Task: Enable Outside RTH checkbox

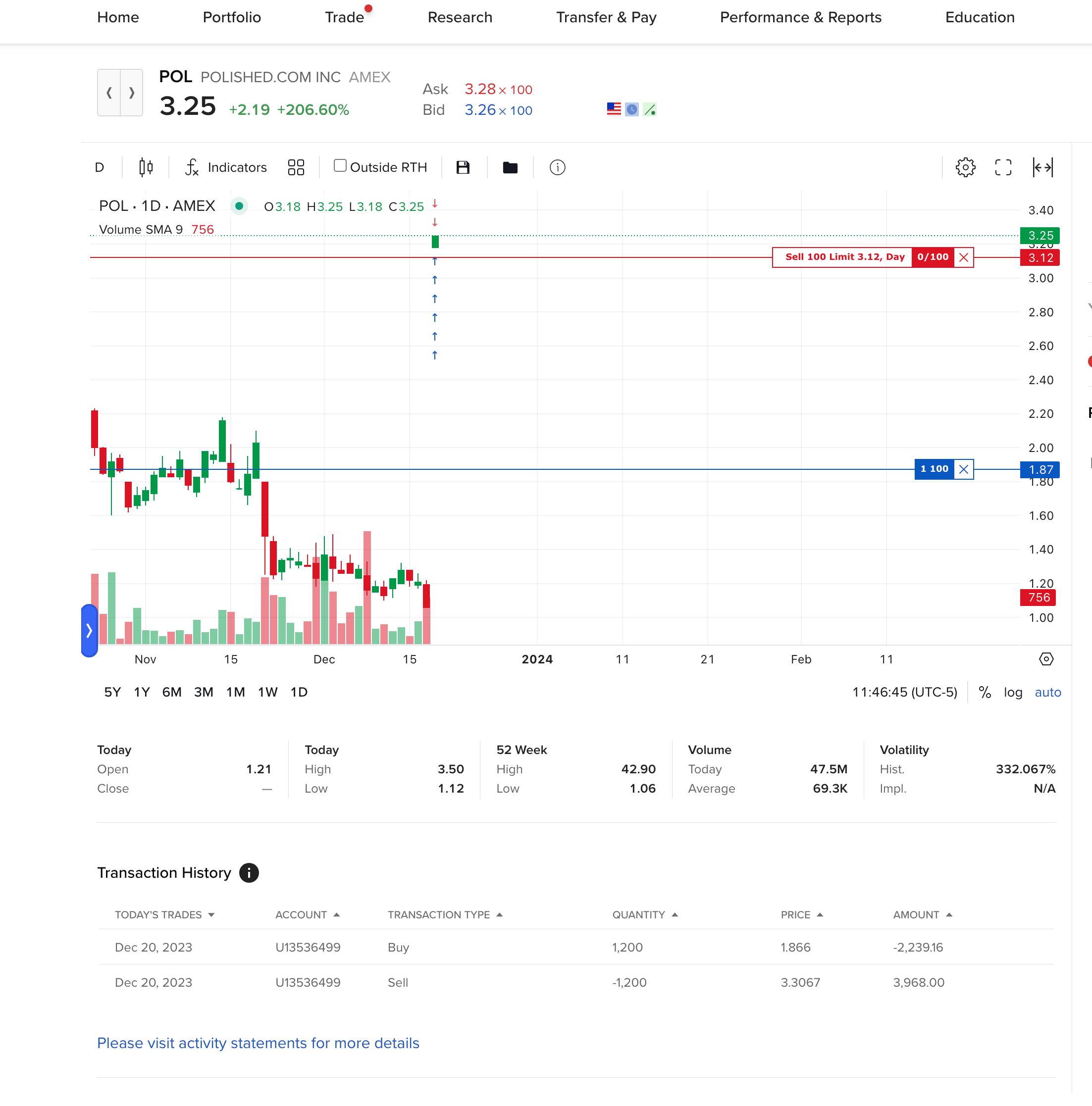Action: tap(340, 166)
